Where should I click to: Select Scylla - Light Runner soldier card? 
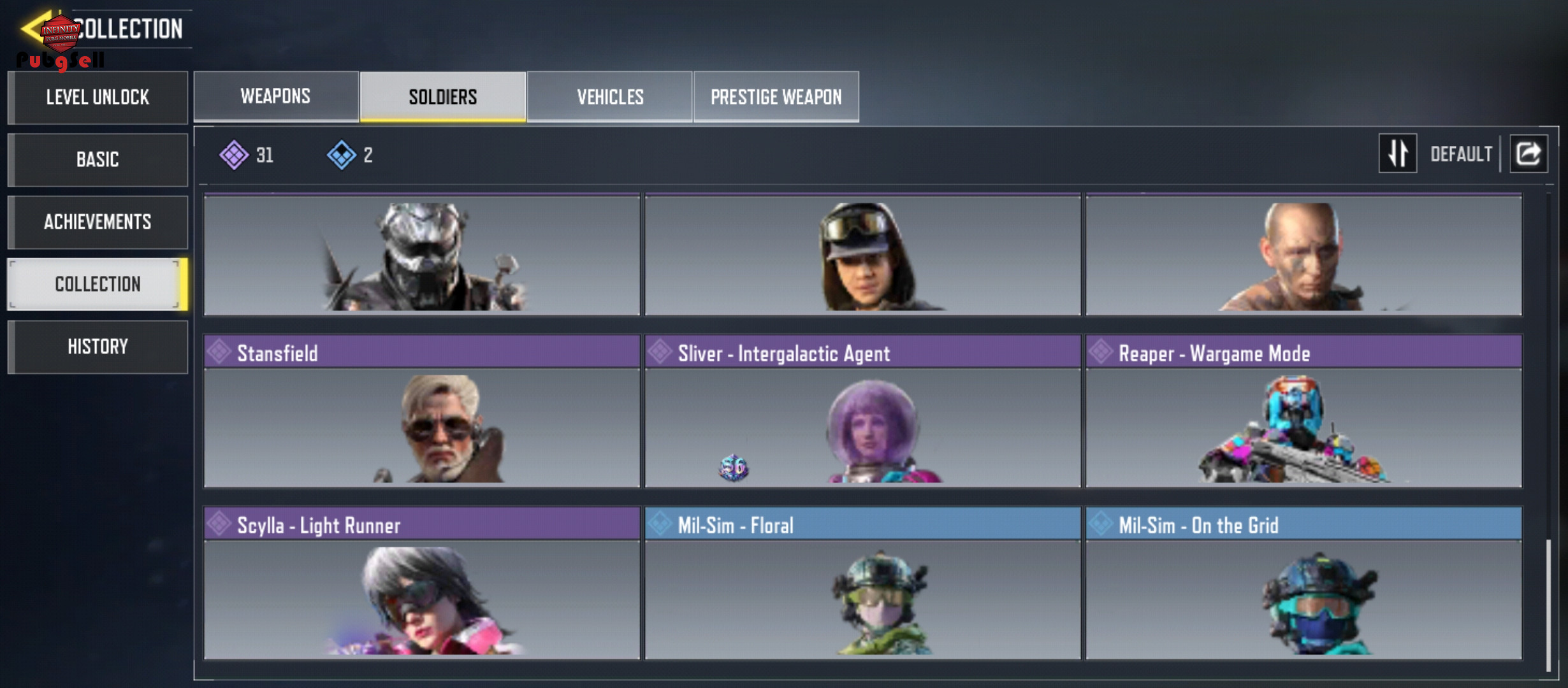coord(421,583)
